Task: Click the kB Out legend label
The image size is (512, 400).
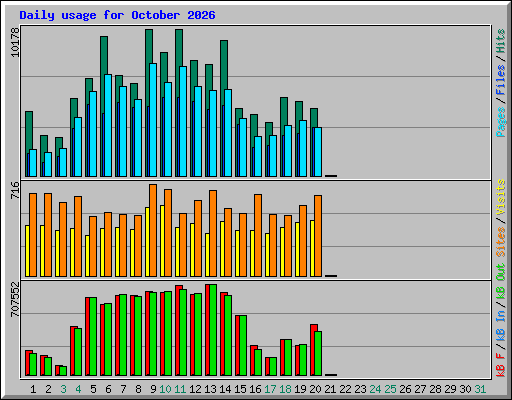Action: [500, 282]
